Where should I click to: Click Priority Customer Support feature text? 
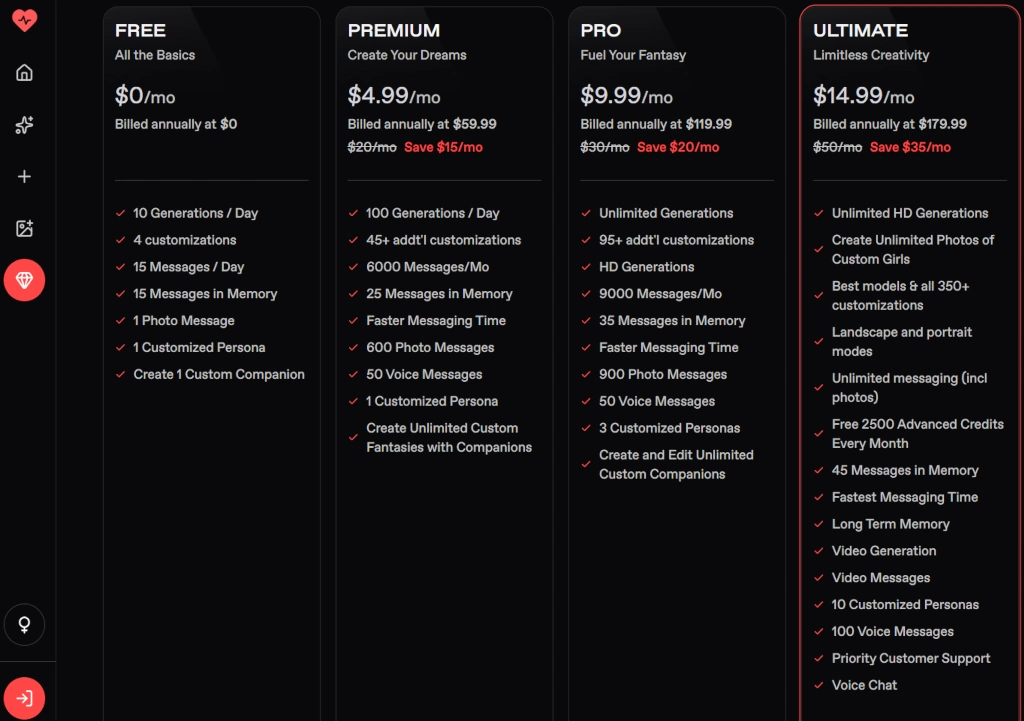pyautogui.click(x=910, y=659)
